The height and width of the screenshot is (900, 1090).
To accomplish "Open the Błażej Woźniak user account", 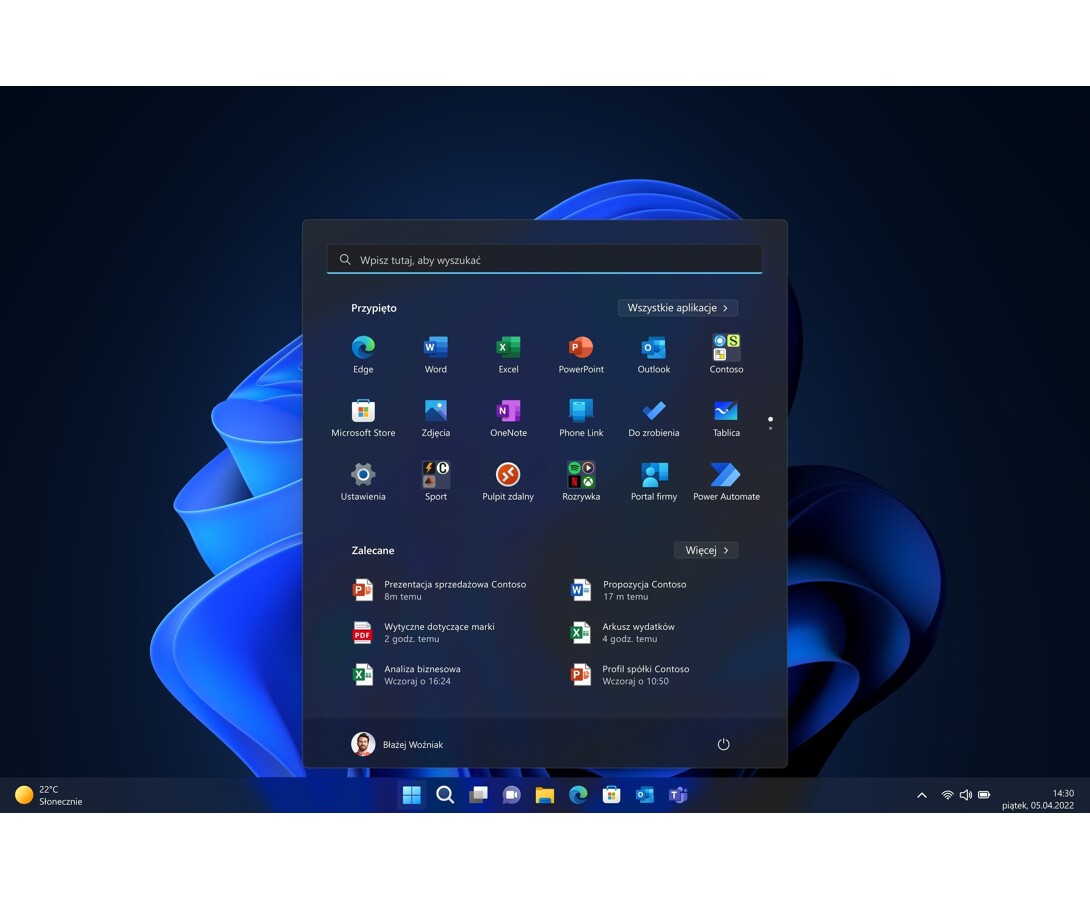I will tap(397, 744).
